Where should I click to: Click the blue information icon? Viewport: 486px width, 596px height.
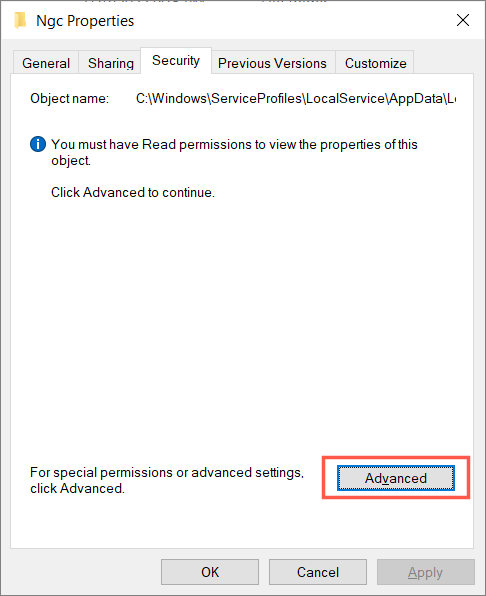click(x=38, y=144)
